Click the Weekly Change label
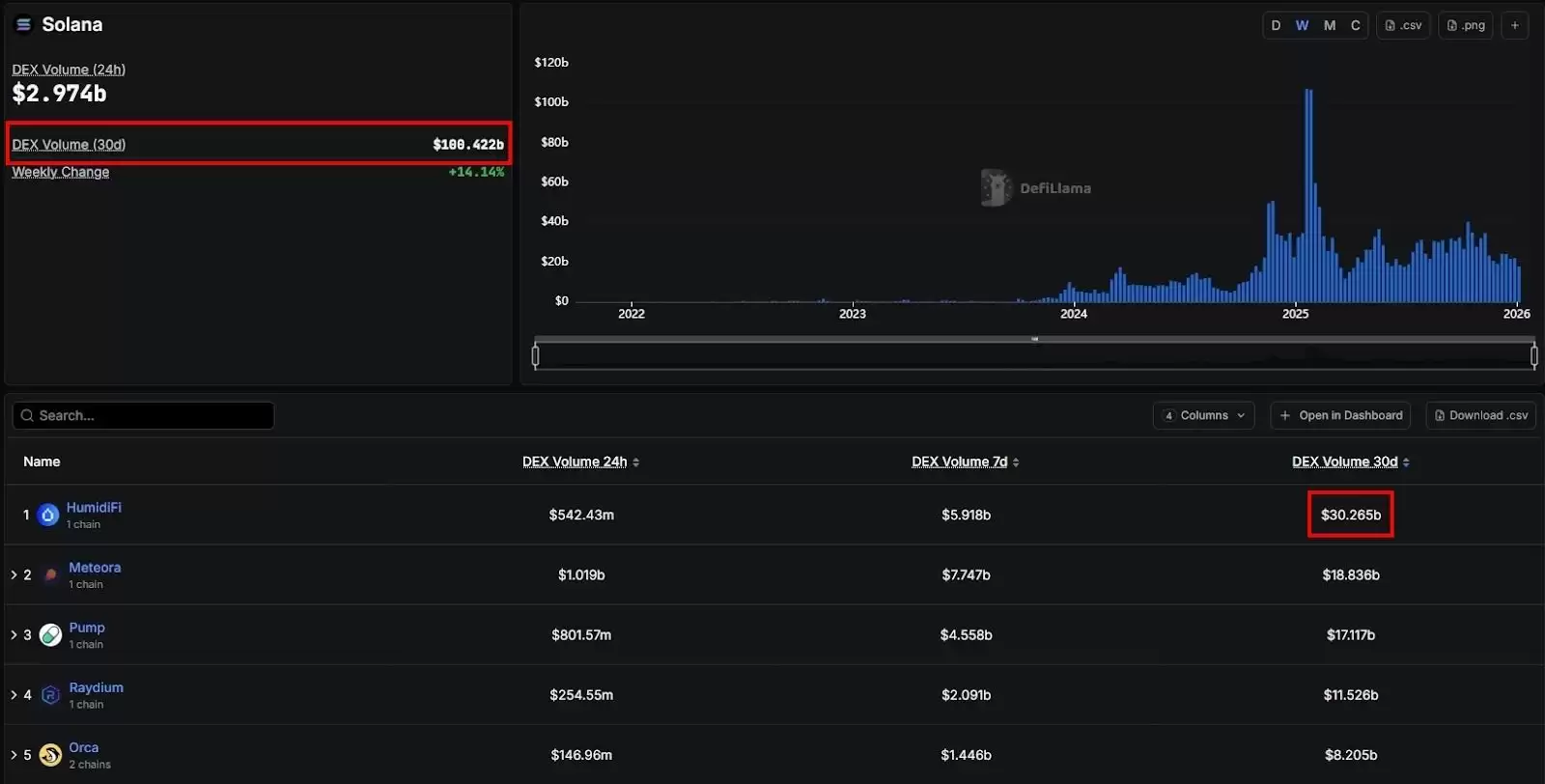Screen dimensions: 1545x784 [x=60, y=172]
